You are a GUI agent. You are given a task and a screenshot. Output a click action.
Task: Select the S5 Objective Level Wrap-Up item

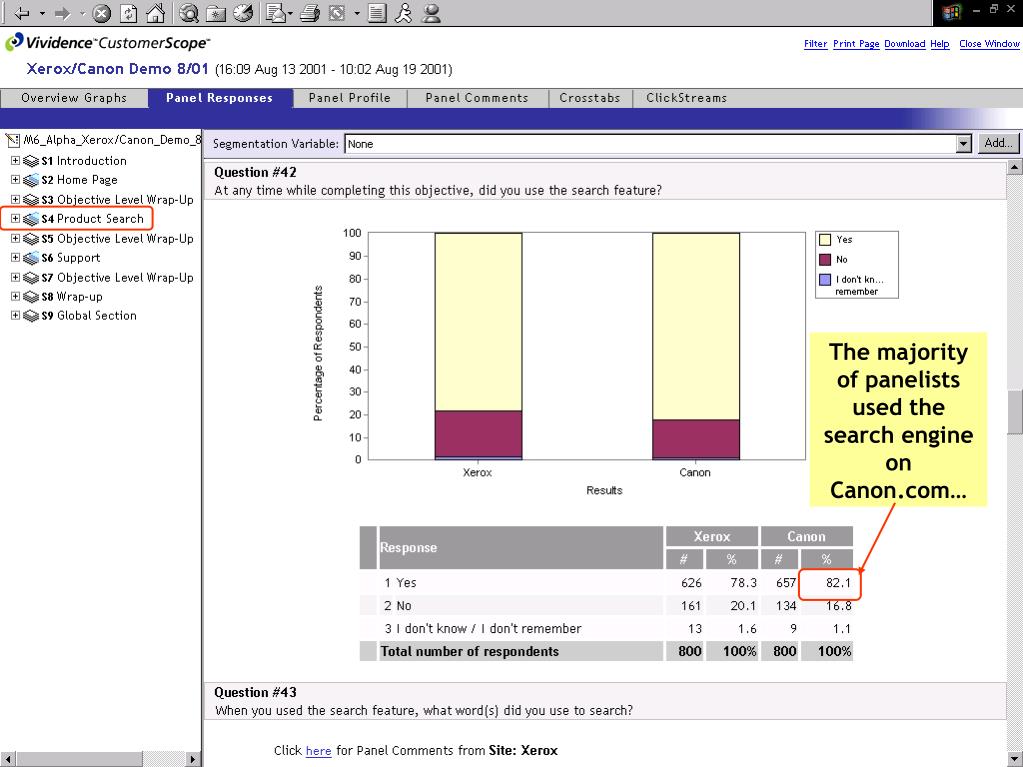117,239
